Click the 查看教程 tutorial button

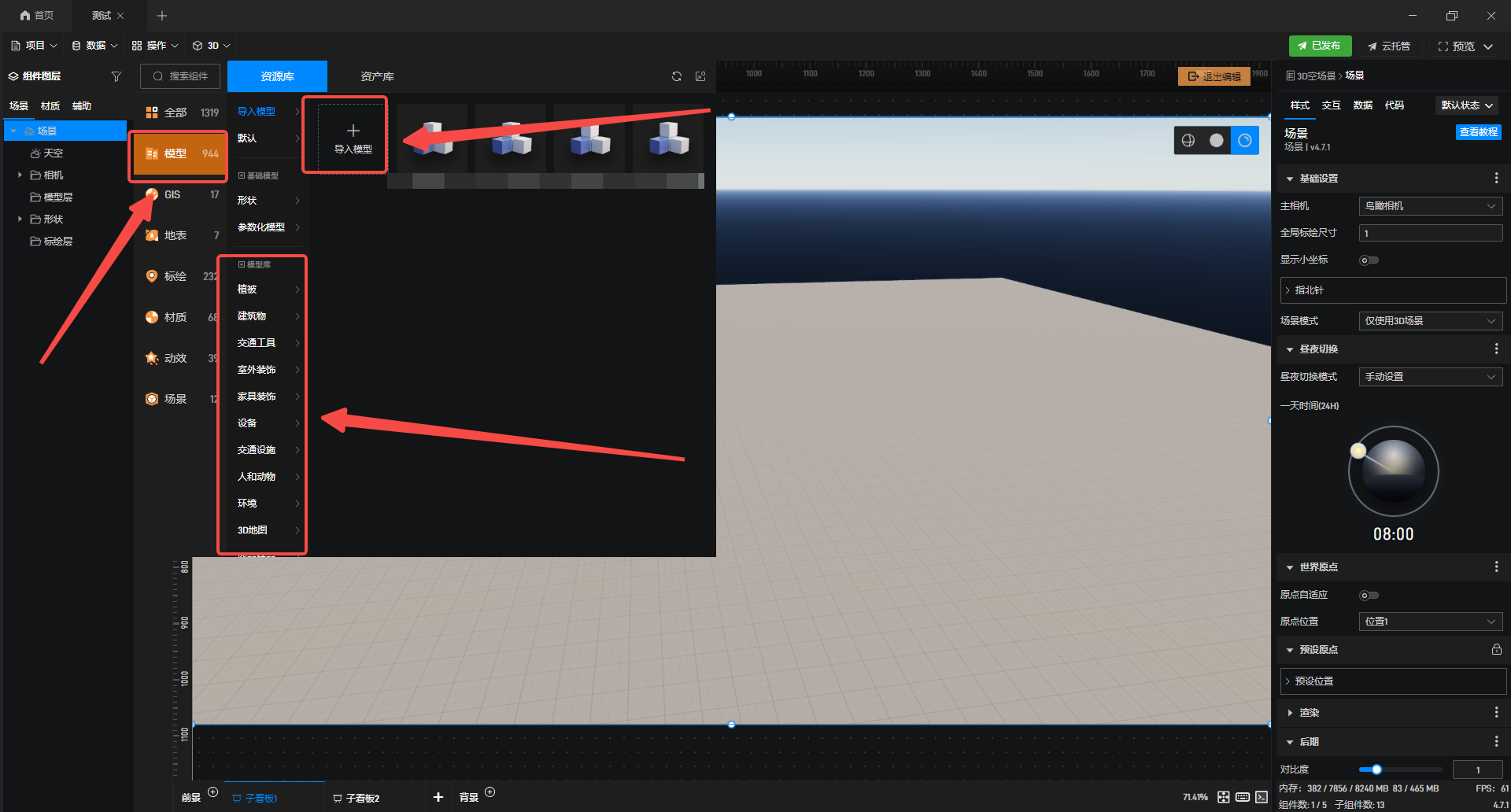[1478, 132]
